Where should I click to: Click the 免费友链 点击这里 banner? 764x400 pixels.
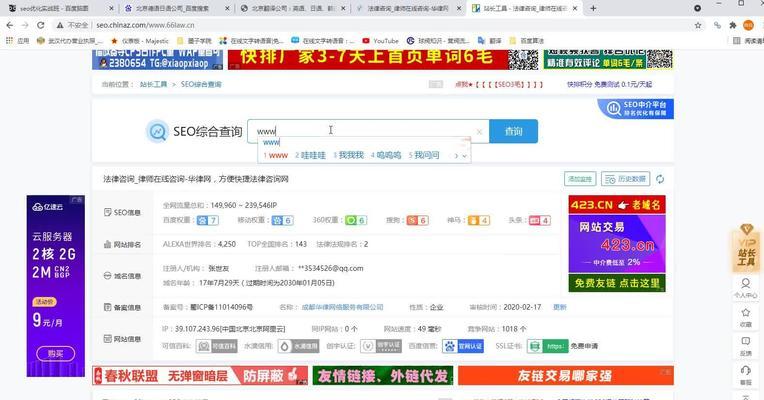pyautogui.click(x=617, y=283)
